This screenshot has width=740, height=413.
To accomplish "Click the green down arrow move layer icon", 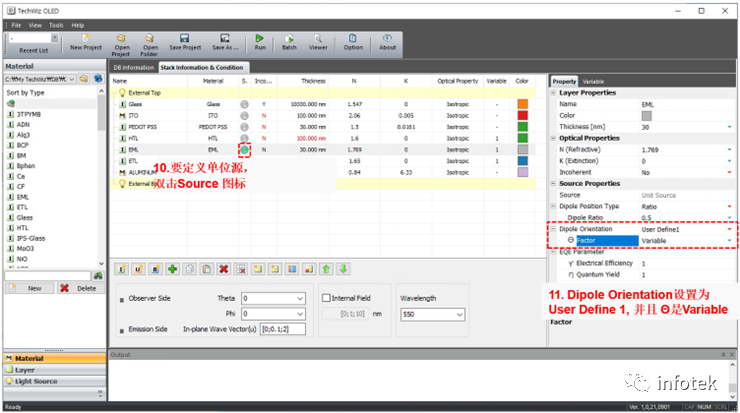I will [343, 269].
